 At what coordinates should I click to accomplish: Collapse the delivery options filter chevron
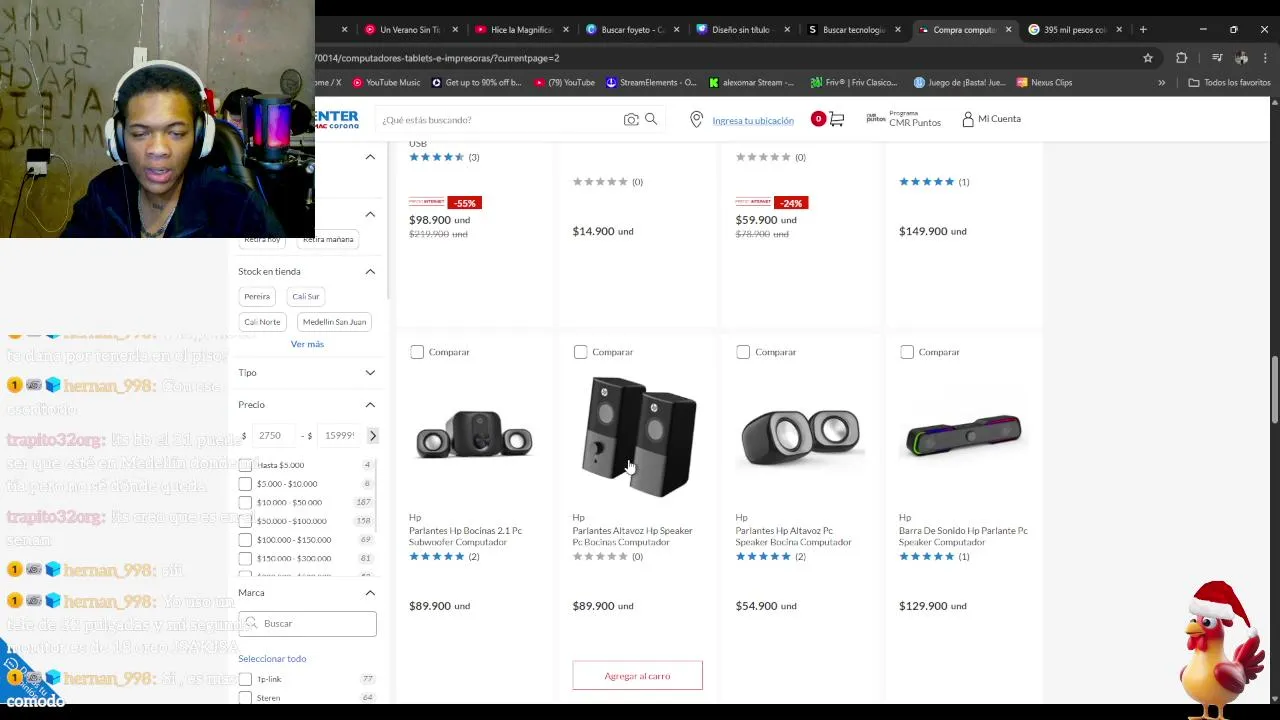coord(370,214)
